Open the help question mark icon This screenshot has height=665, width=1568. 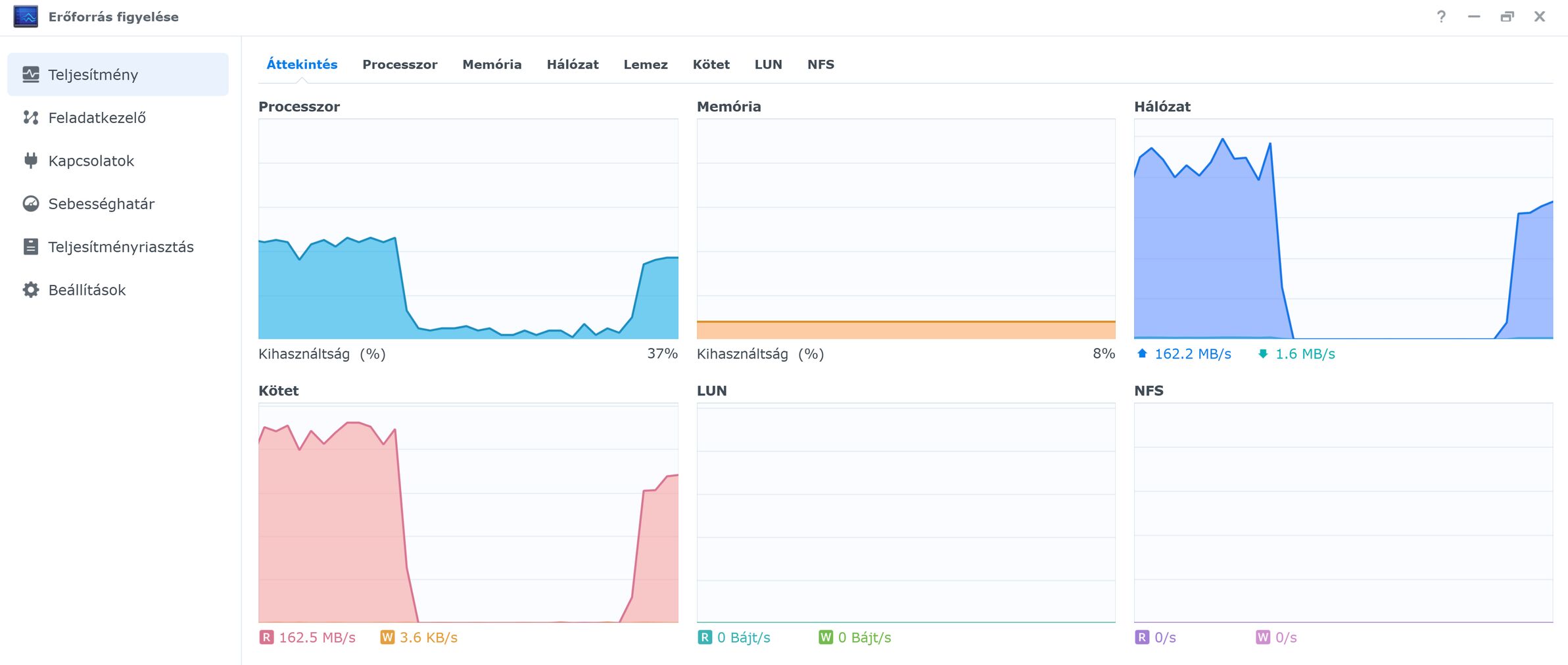pyautogui.click(x=1441, y=16)
